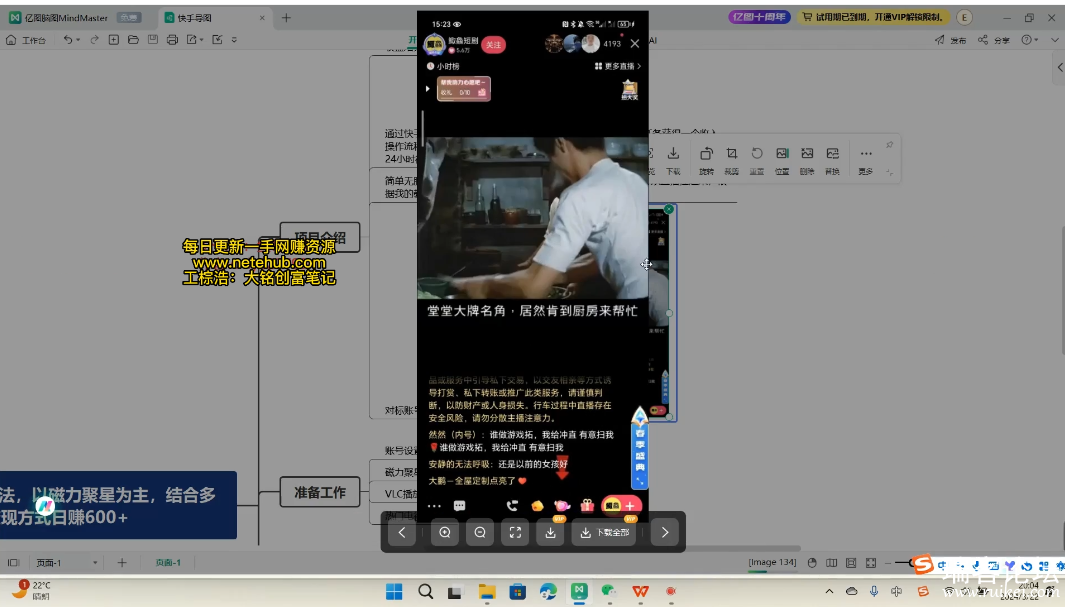This screenshot has width=1065, height=607.
Task: Pin the floating image toolbar
Action: click(889, 145)
